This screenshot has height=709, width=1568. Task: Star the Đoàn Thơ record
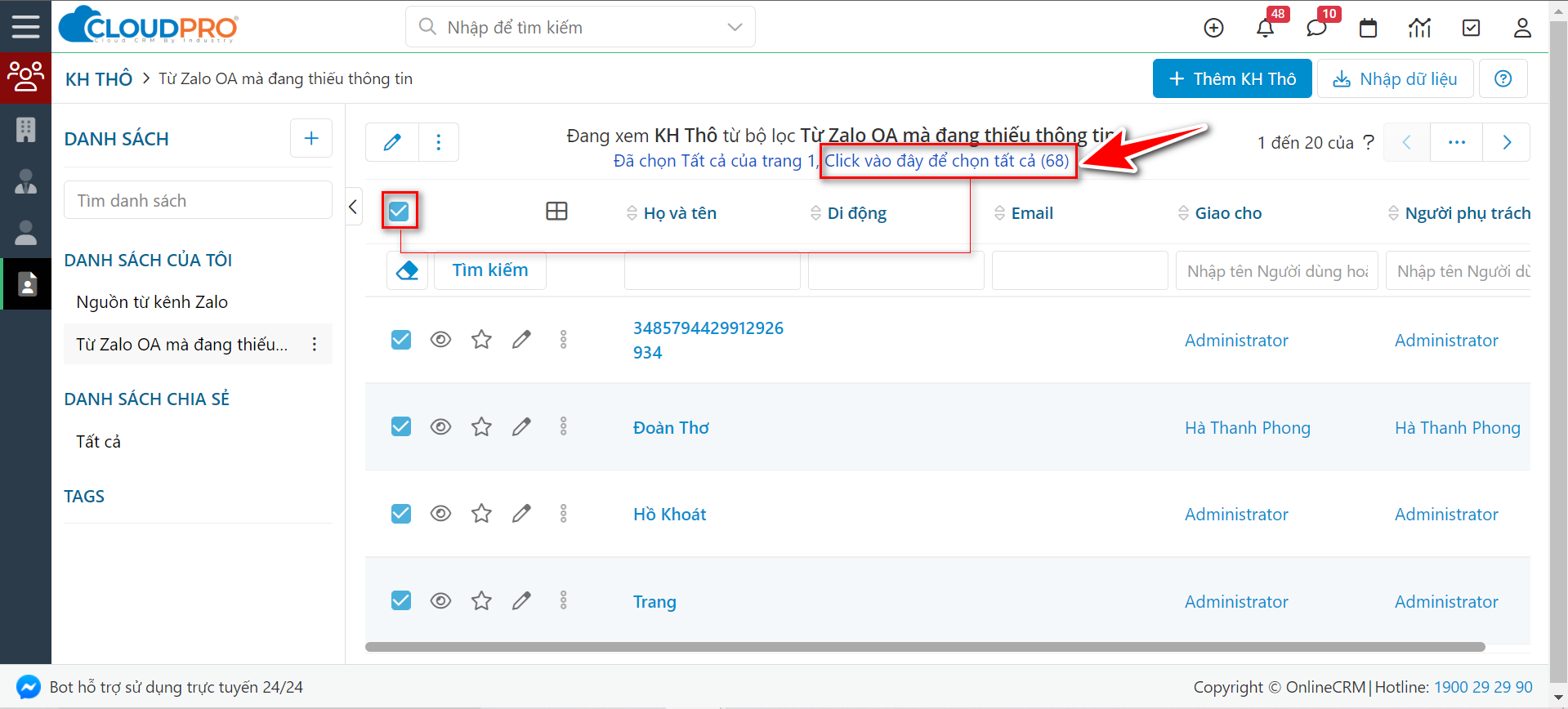481,426
